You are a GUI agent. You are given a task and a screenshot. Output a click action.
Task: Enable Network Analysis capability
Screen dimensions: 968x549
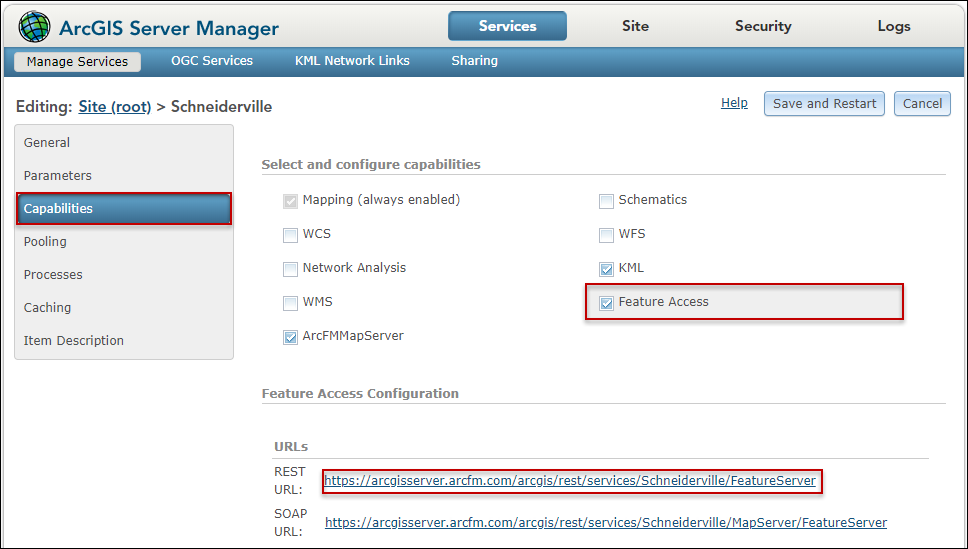[x=290, y=269]
